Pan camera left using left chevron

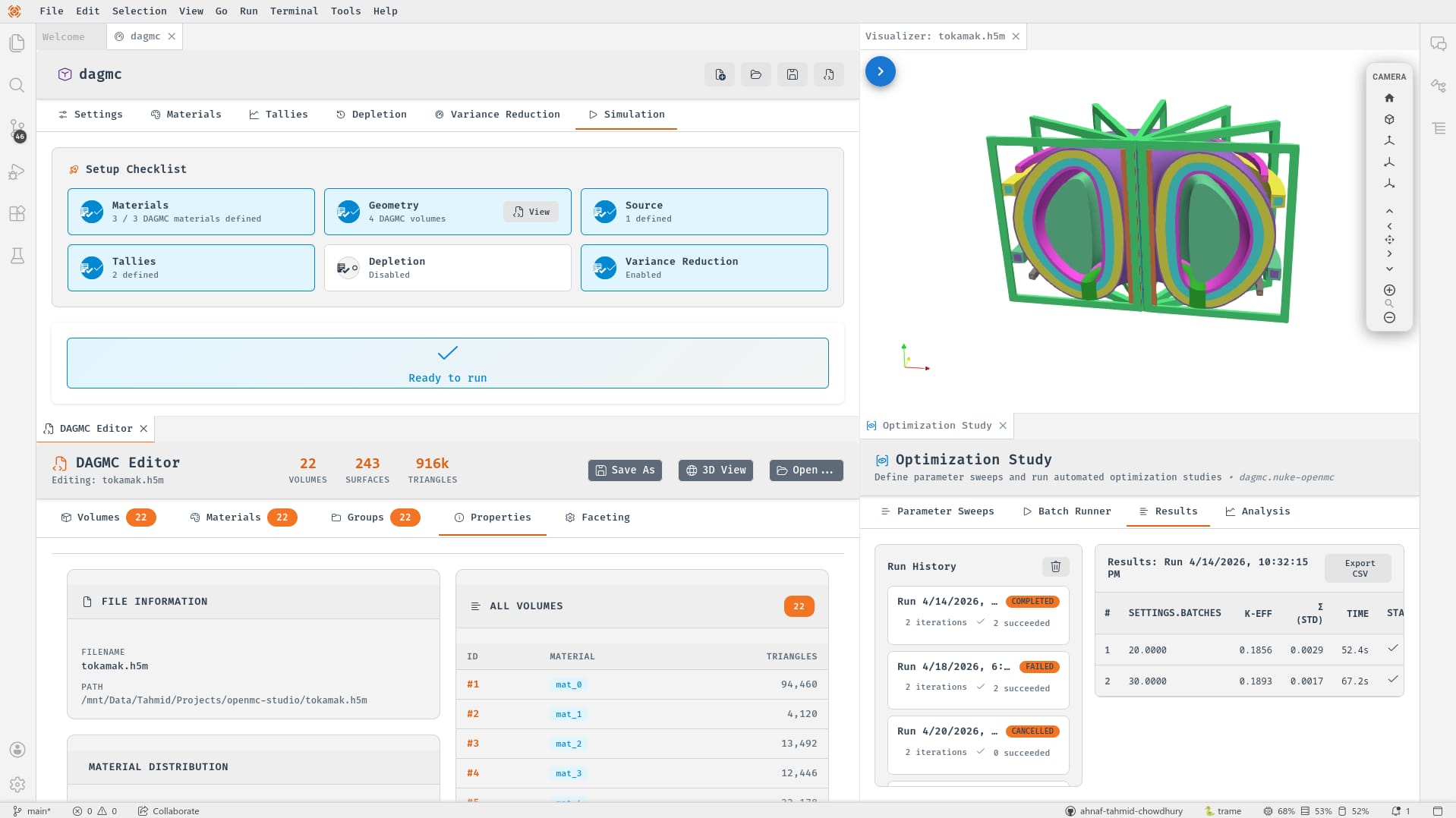point(1389,226)
